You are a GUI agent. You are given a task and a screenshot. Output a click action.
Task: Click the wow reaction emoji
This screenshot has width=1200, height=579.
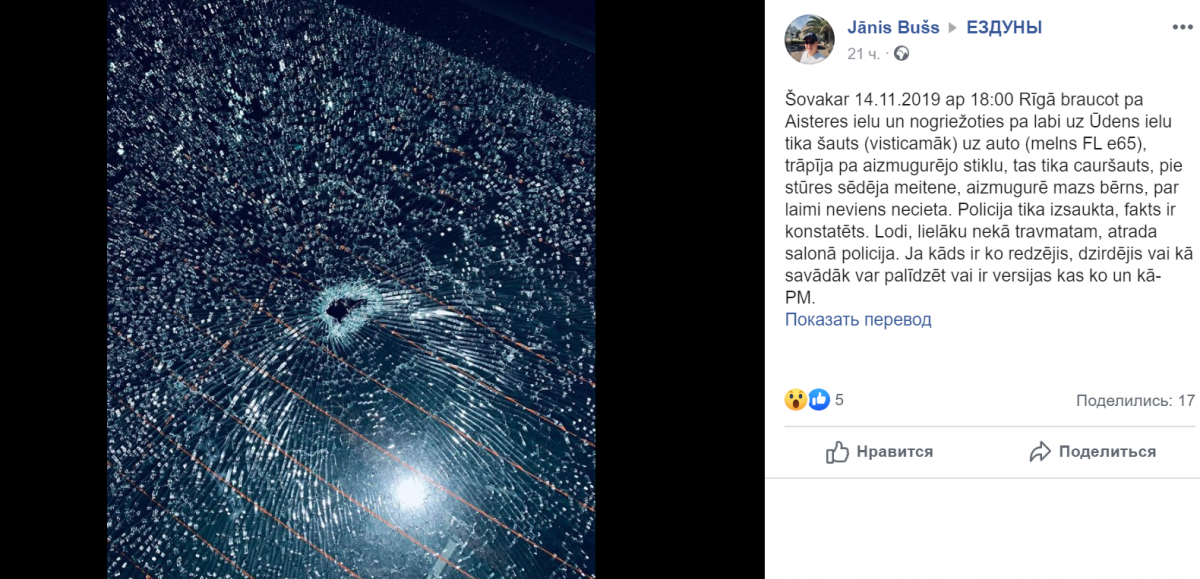coord(796,400)
